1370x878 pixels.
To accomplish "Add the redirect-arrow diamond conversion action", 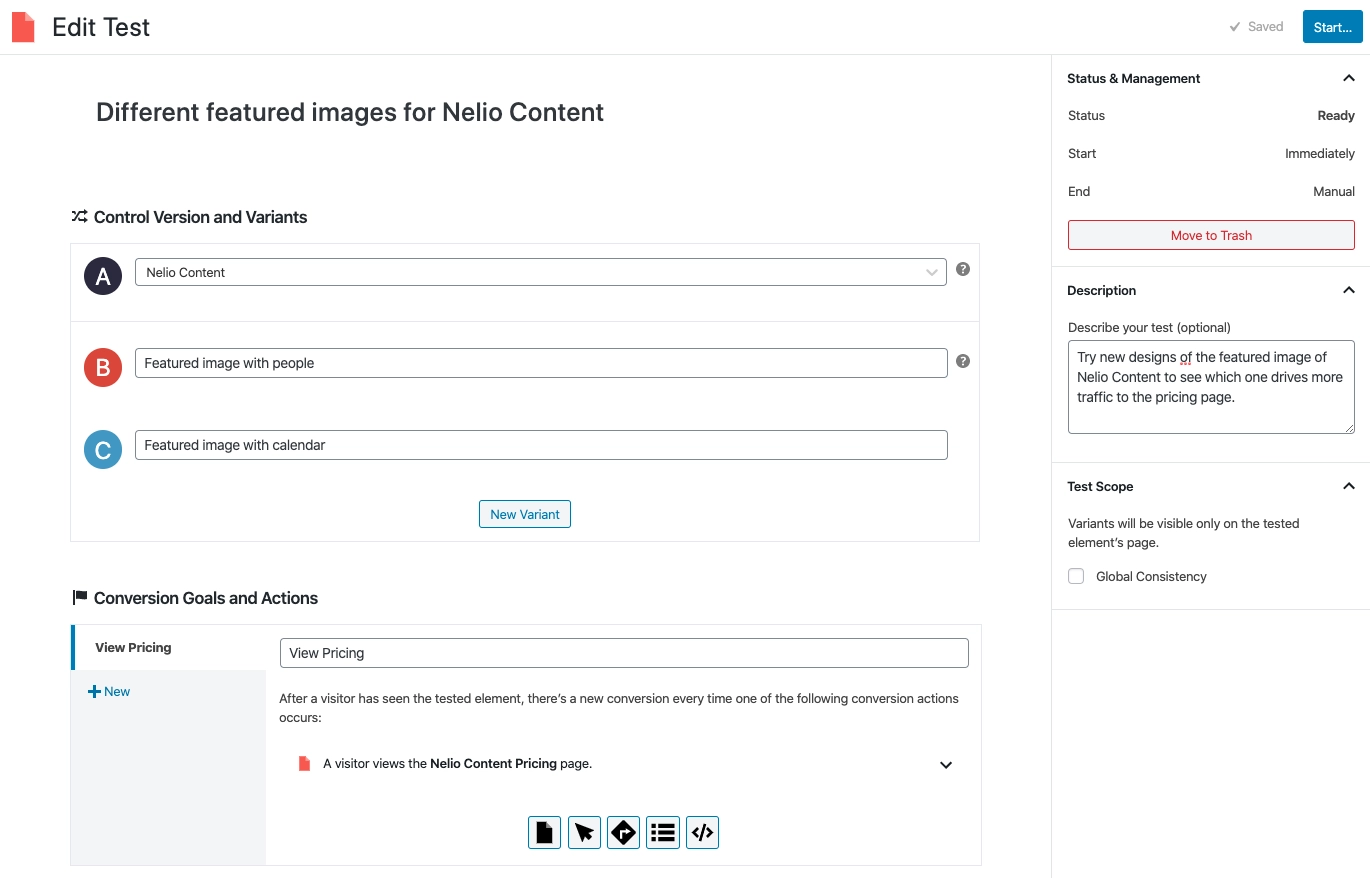I will [623, 832].
